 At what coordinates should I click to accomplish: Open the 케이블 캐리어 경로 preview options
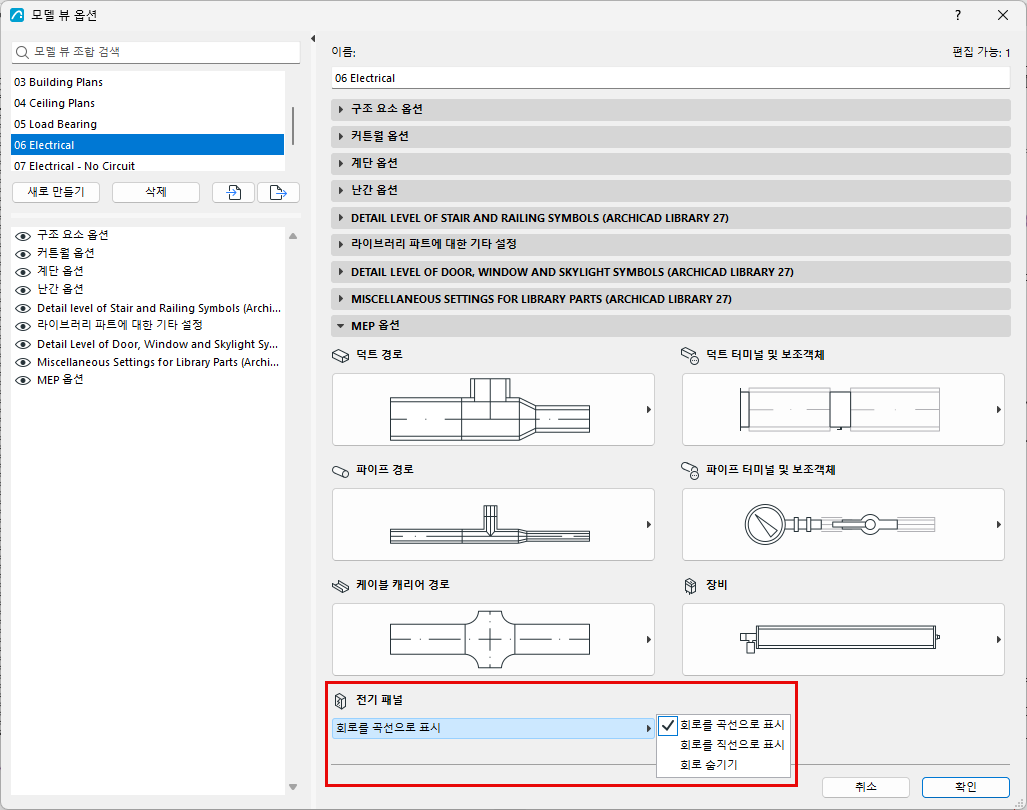(x=493, y=640)
